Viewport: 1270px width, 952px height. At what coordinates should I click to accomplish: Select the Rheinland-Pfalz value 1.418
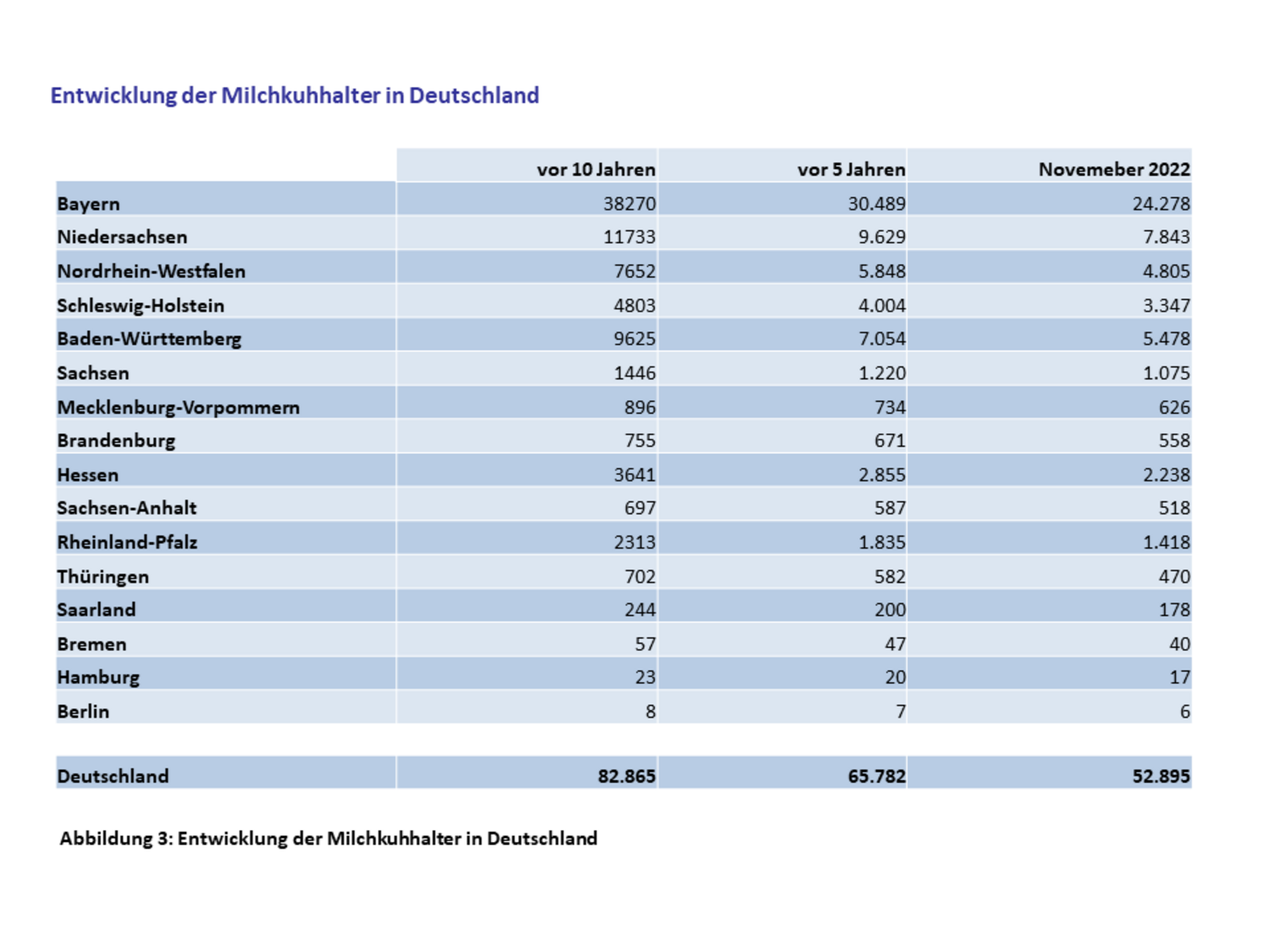coord(1166,542)
